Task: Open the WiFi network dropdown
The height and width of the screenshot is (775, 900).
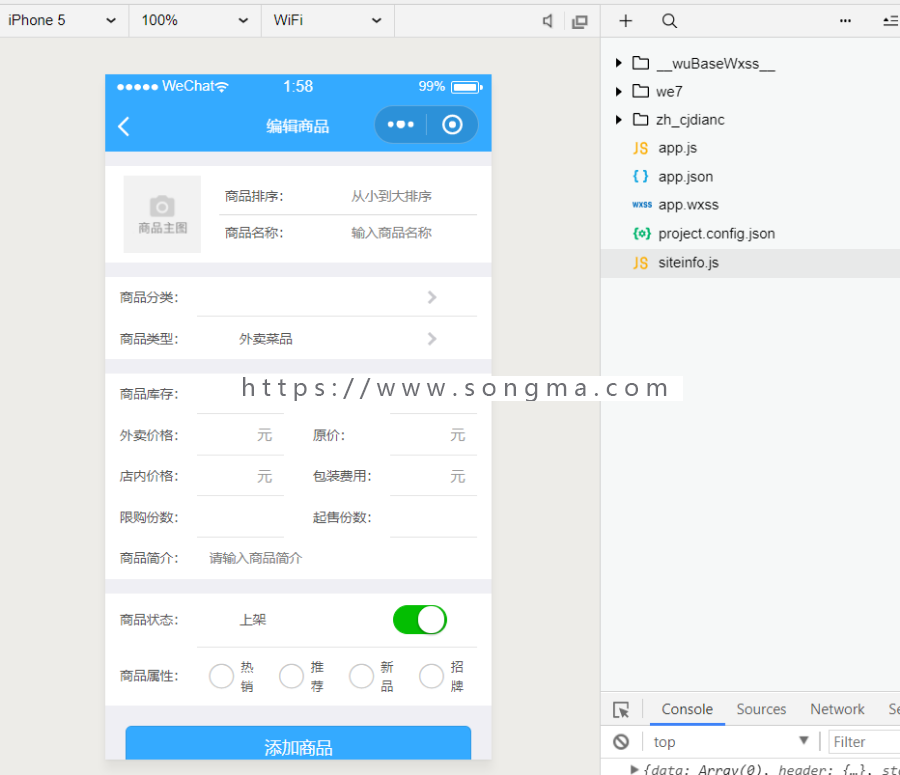Action: pyautogui.click(x=328, y=21)
